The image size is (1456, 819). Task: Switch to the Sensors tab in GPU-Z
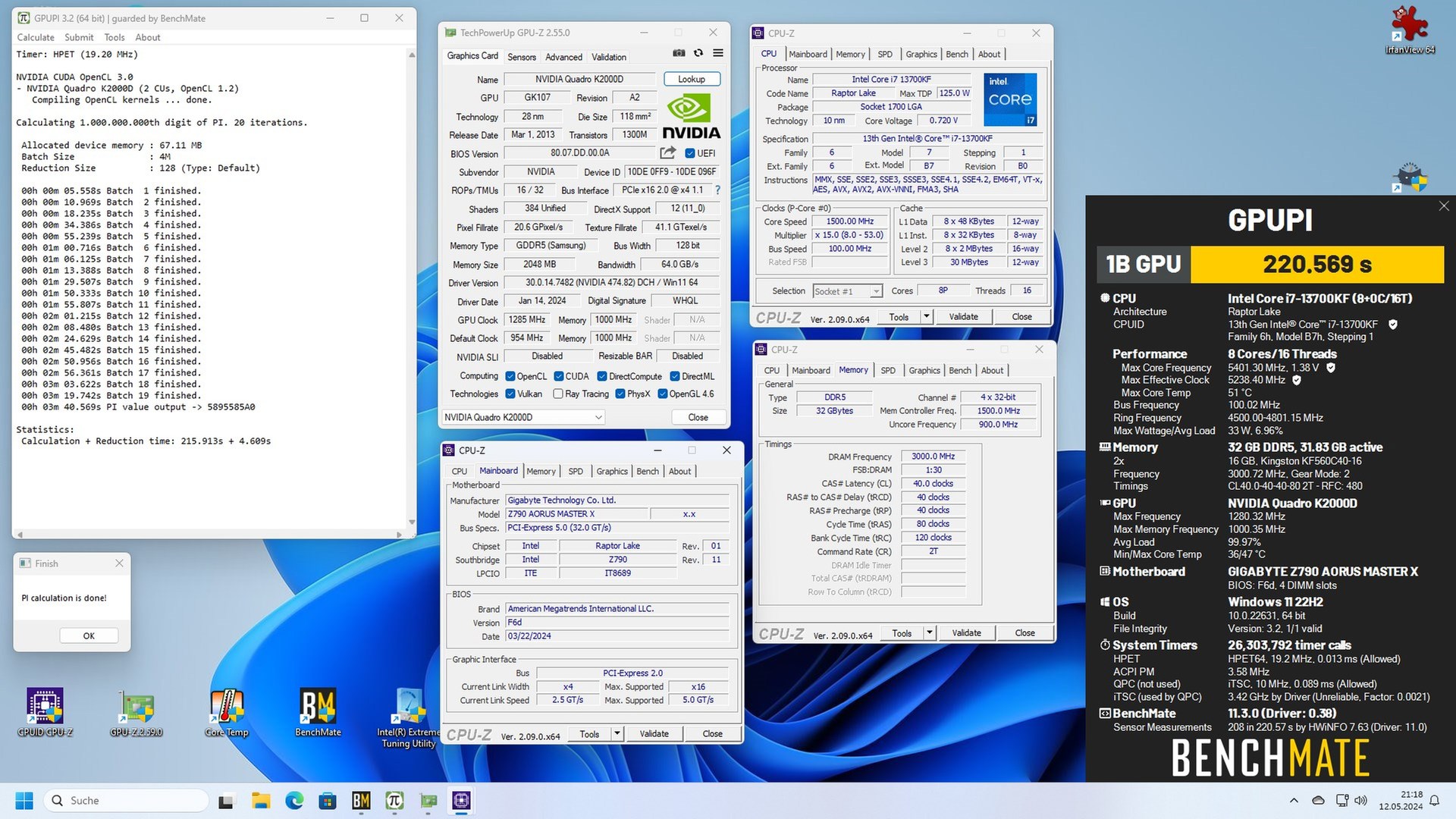(x=522, y=57)
